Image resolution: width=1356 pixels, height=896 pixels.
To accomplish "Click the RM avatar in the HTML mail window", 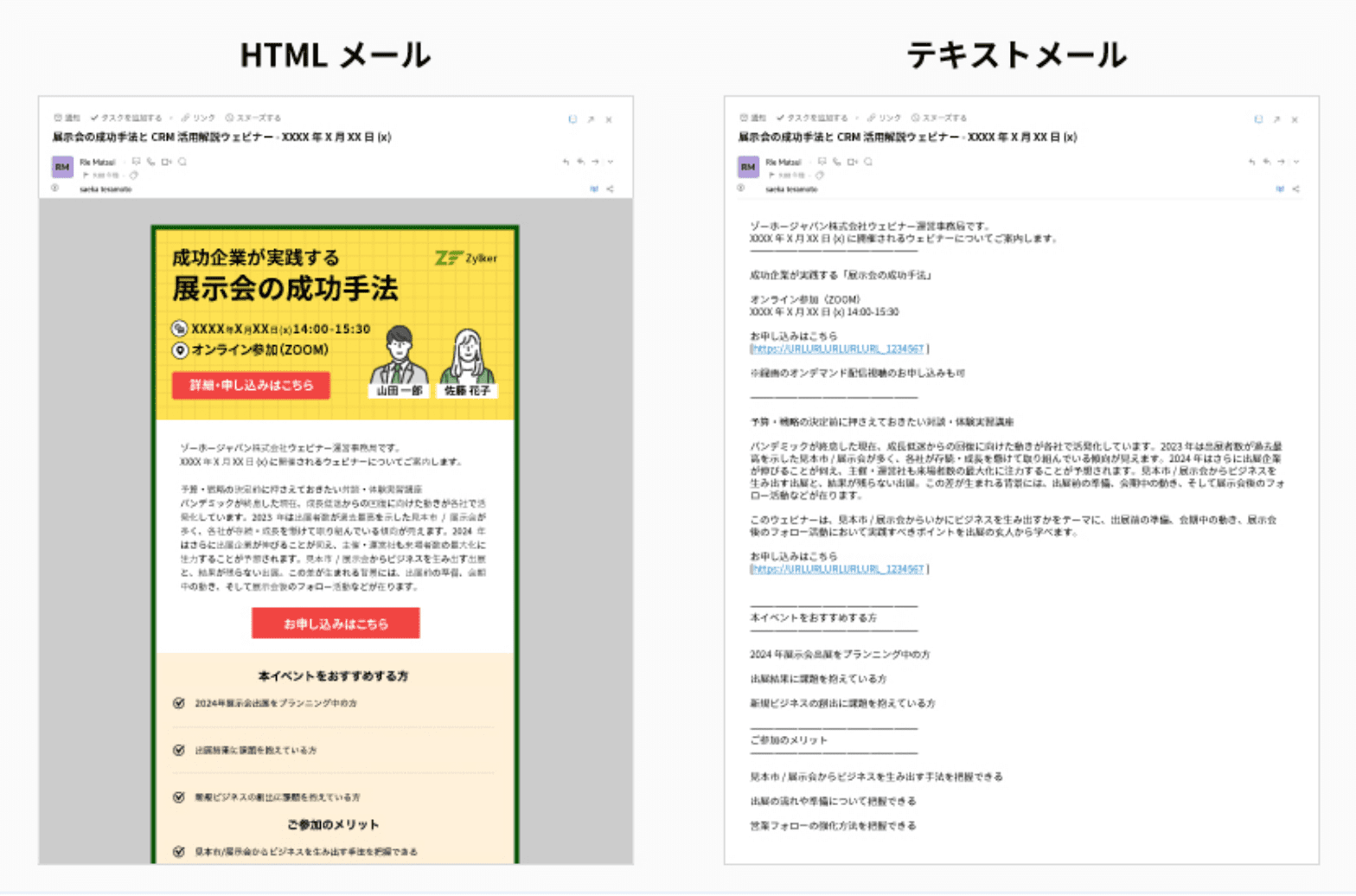I will coord(62,167).
